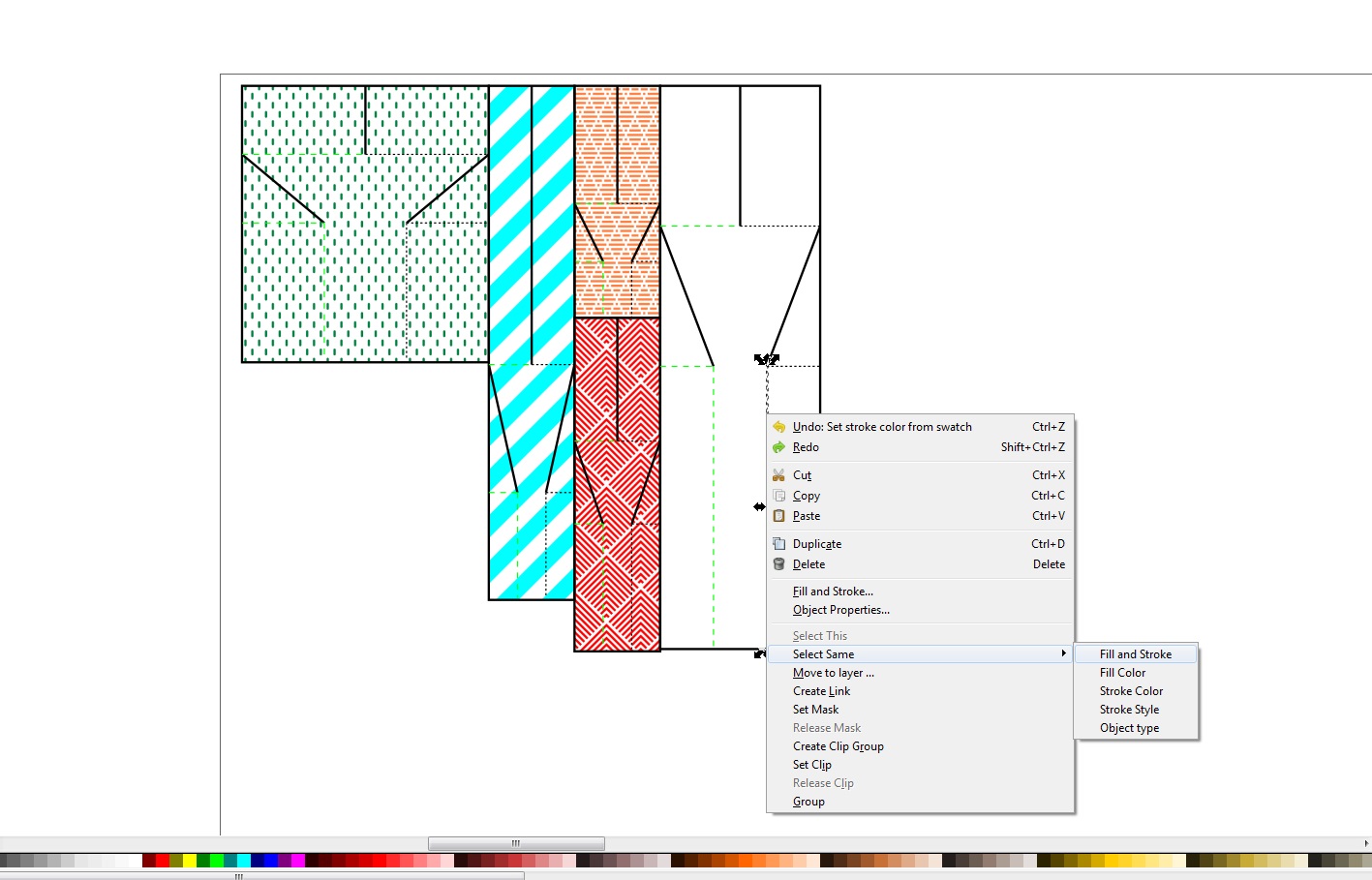Pick the bright blue palette swatch
This screenshot has height=880, width=1372.
[271, 861]
